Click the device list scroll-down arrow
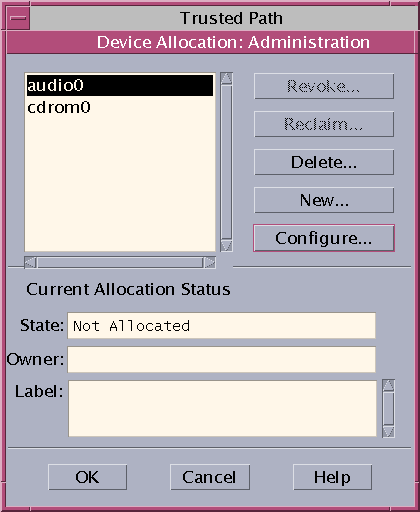 (227, 246)
